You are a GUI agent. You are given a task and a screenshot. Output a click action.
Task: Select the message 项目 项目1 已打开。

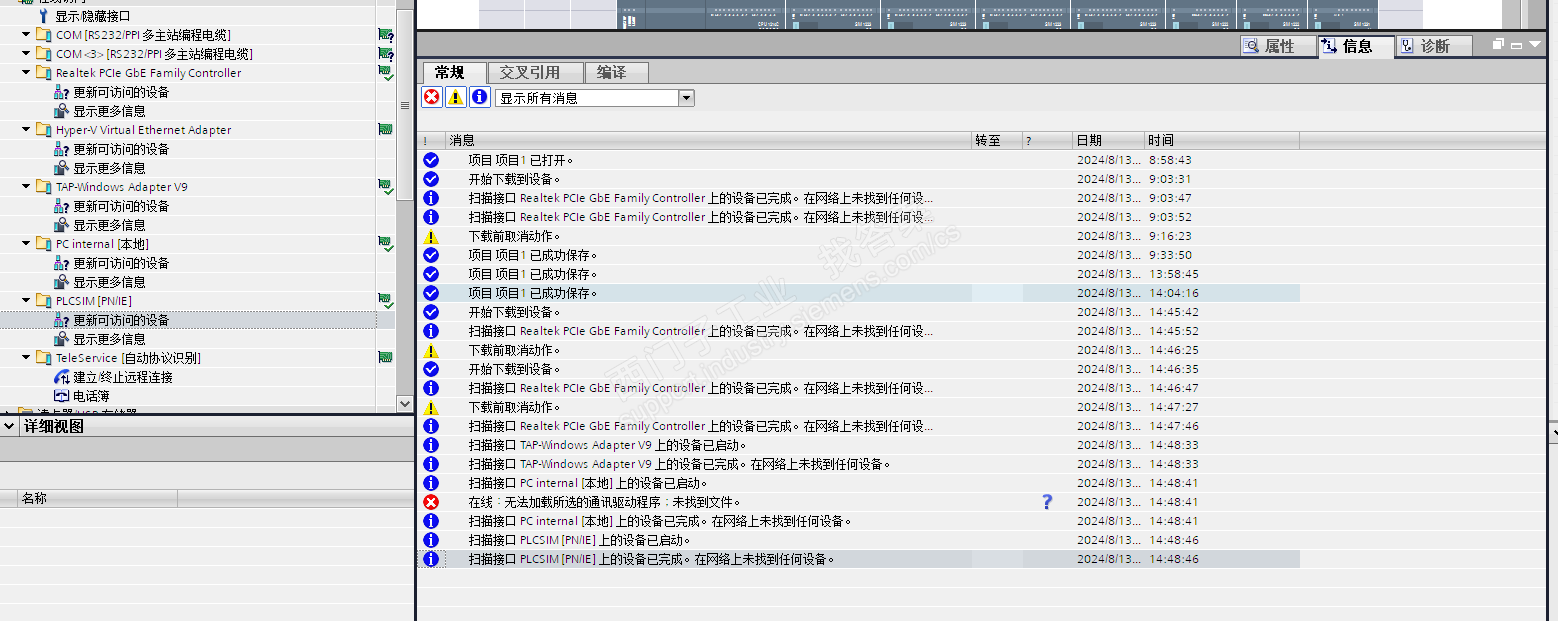pyautogui.click(x=521, y=160)
